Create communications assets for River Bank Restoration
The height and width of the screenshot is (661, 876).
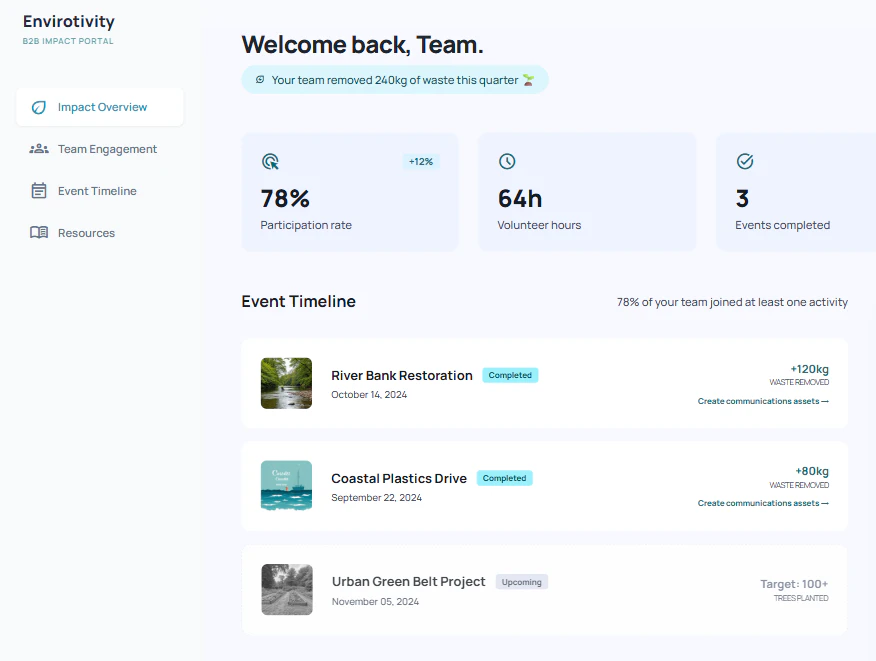[x=763, y=401]
